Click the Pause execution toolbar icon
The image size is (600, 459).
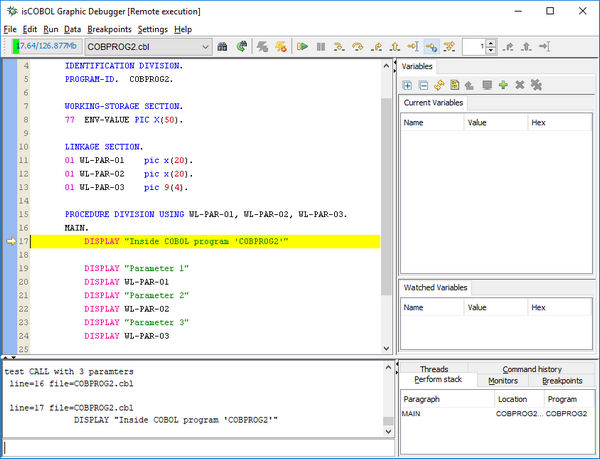pyautogui.click(x=320, y=46)
